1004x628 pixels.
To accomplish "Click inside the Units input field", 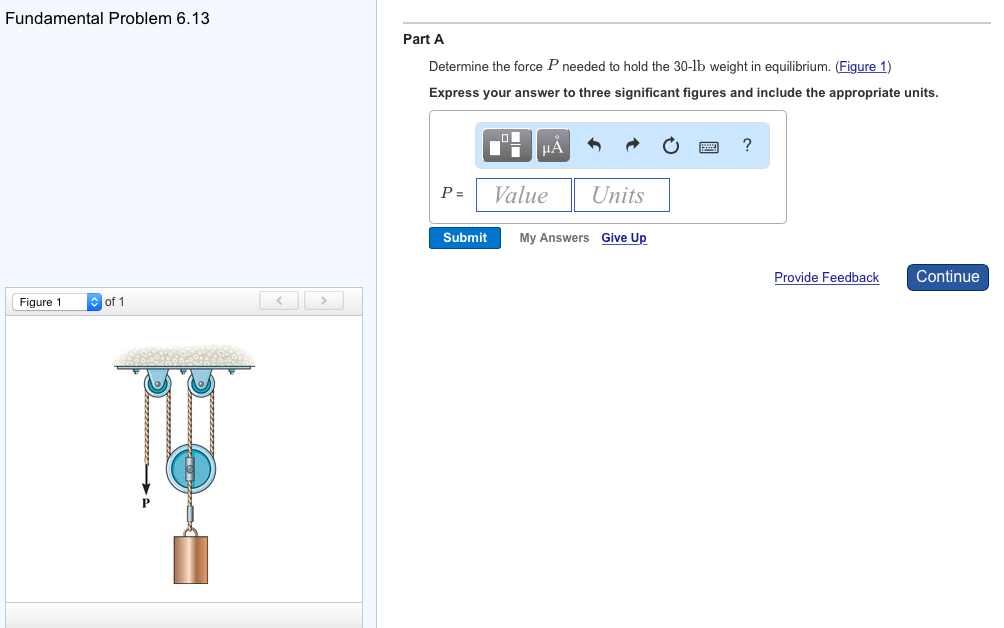I will tap(621, 194).
